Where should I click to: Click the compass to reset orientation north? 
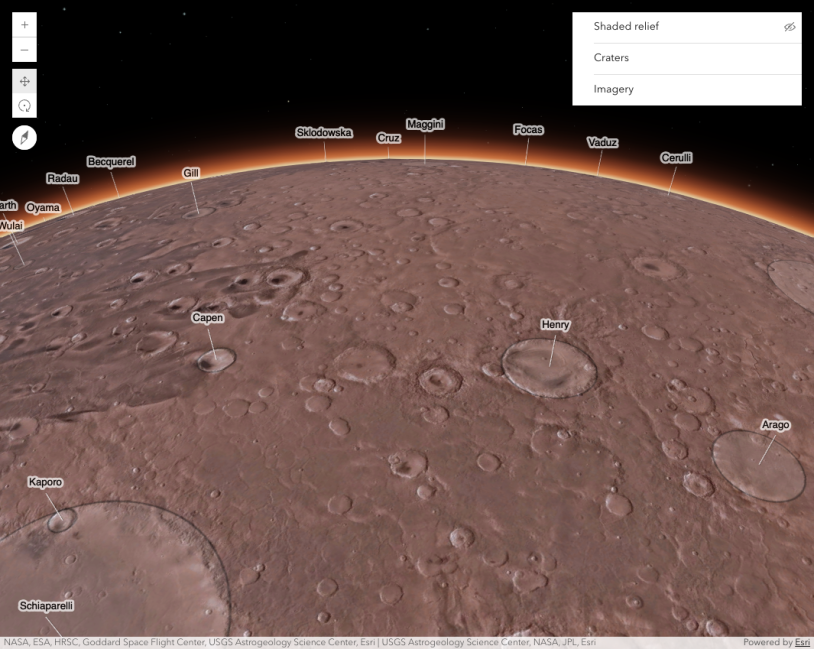[x=24, y=137]
